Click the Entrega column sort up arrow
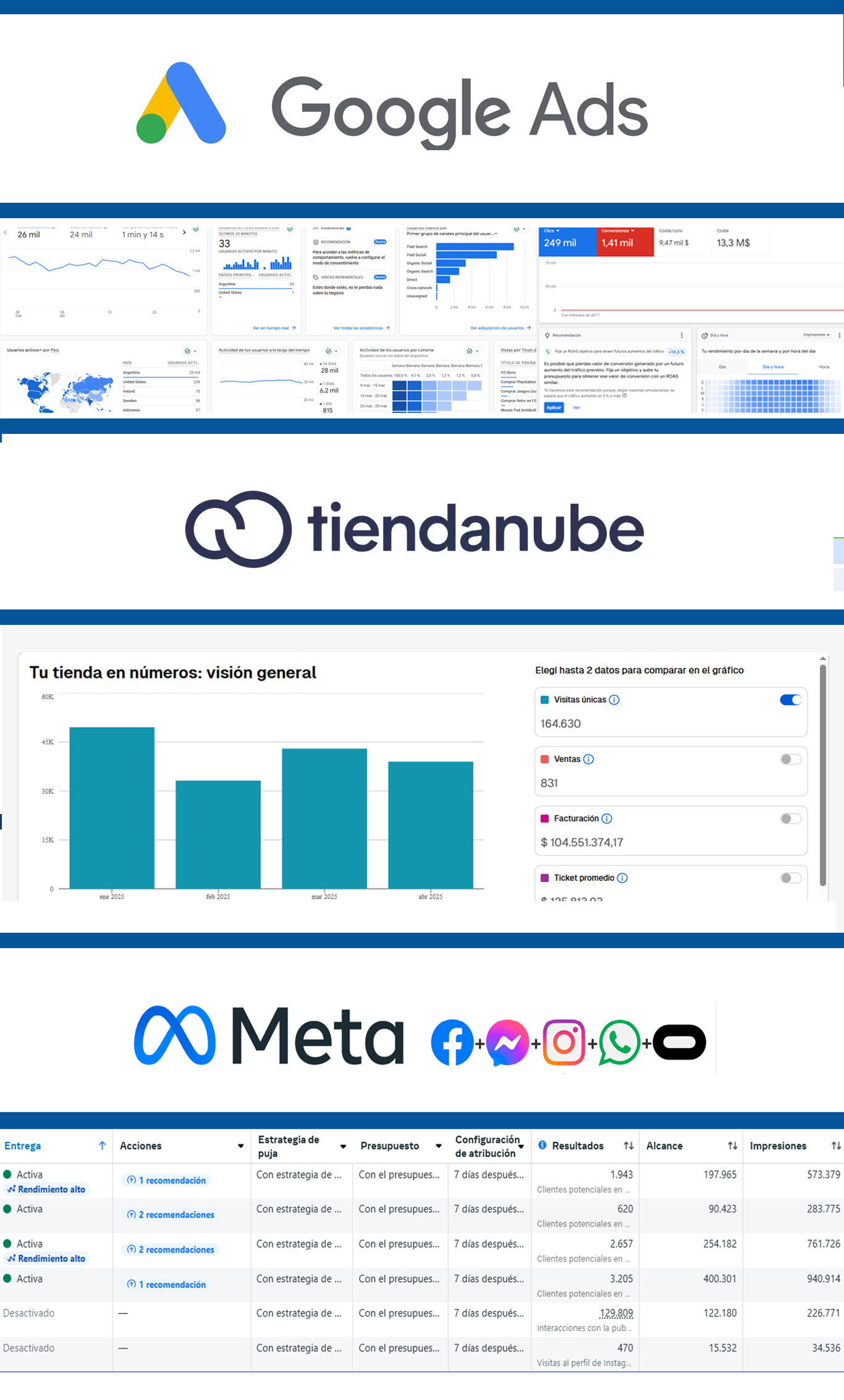This screenshot has width=844, height=1400. click(x=102, y=1145)
